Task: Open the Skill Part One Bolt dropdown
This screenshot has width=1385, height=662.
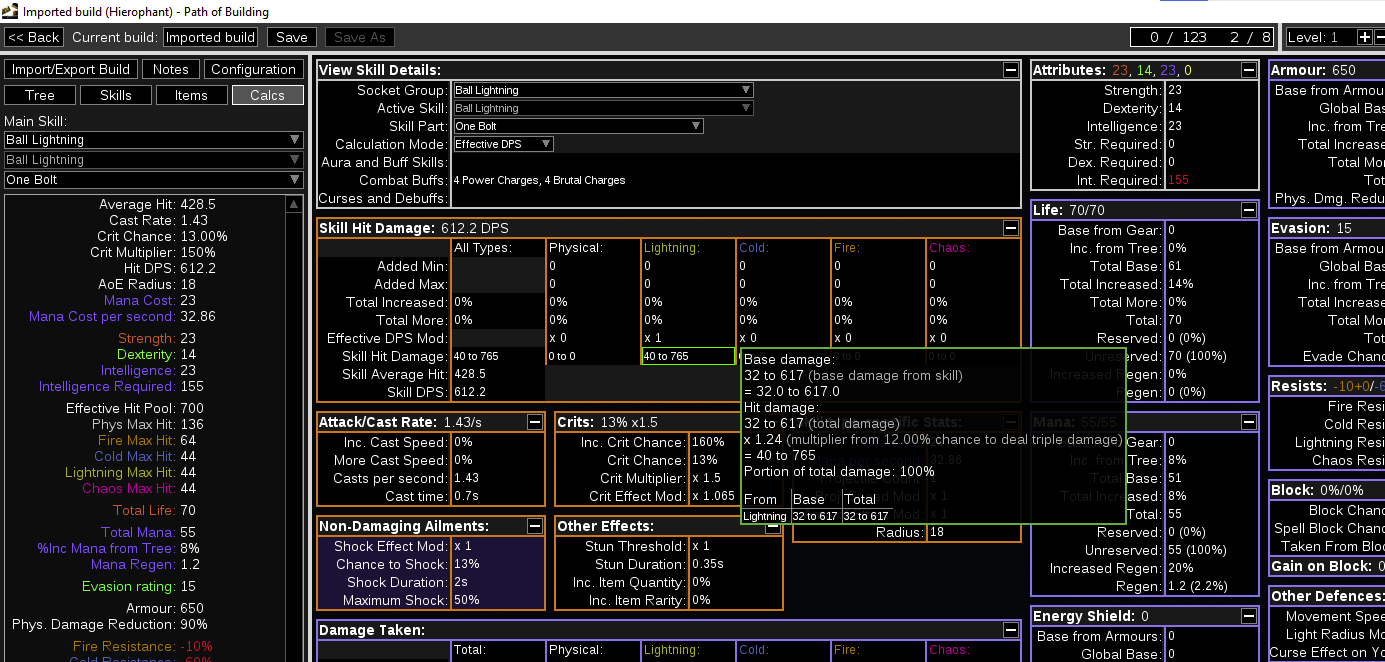Action: point(578,126)
